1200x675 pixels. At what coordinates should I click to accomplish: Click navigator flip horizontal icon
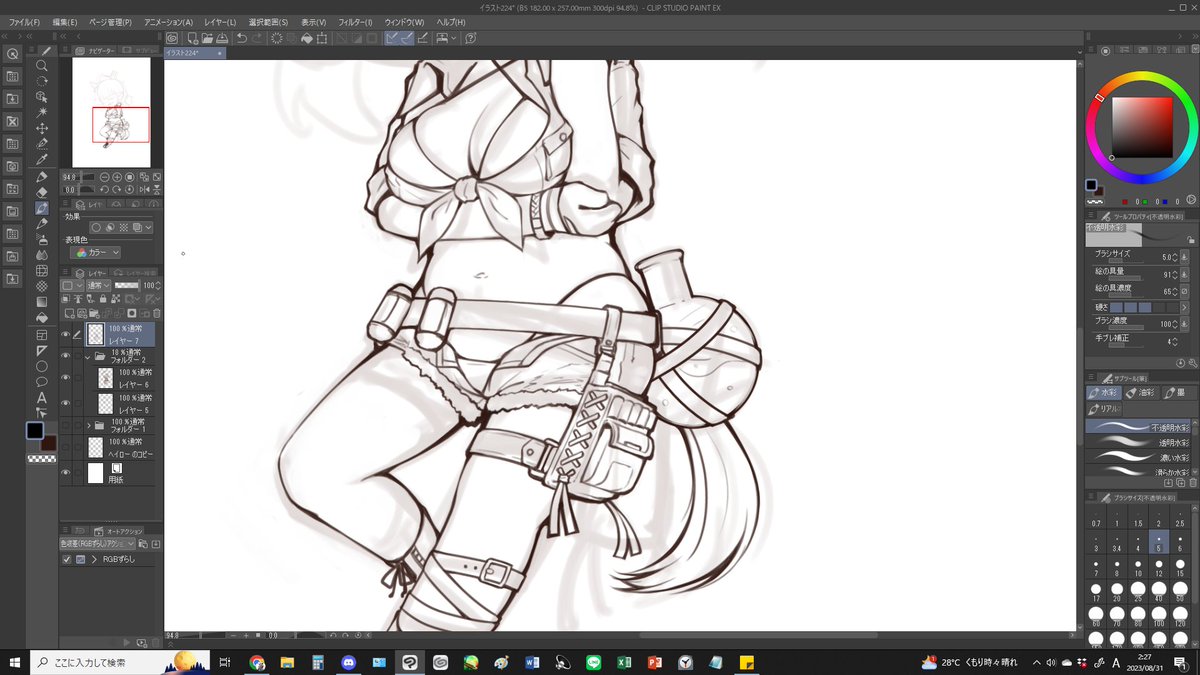pyautogui.click(x=145, y=189)
